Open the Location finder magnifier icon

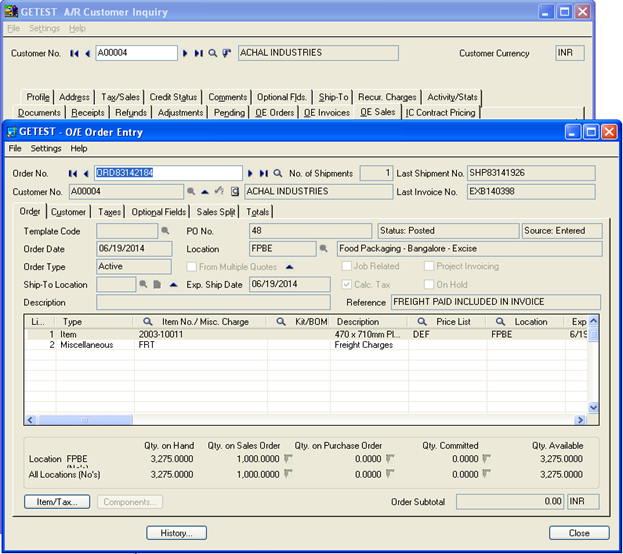pos(324,249)
